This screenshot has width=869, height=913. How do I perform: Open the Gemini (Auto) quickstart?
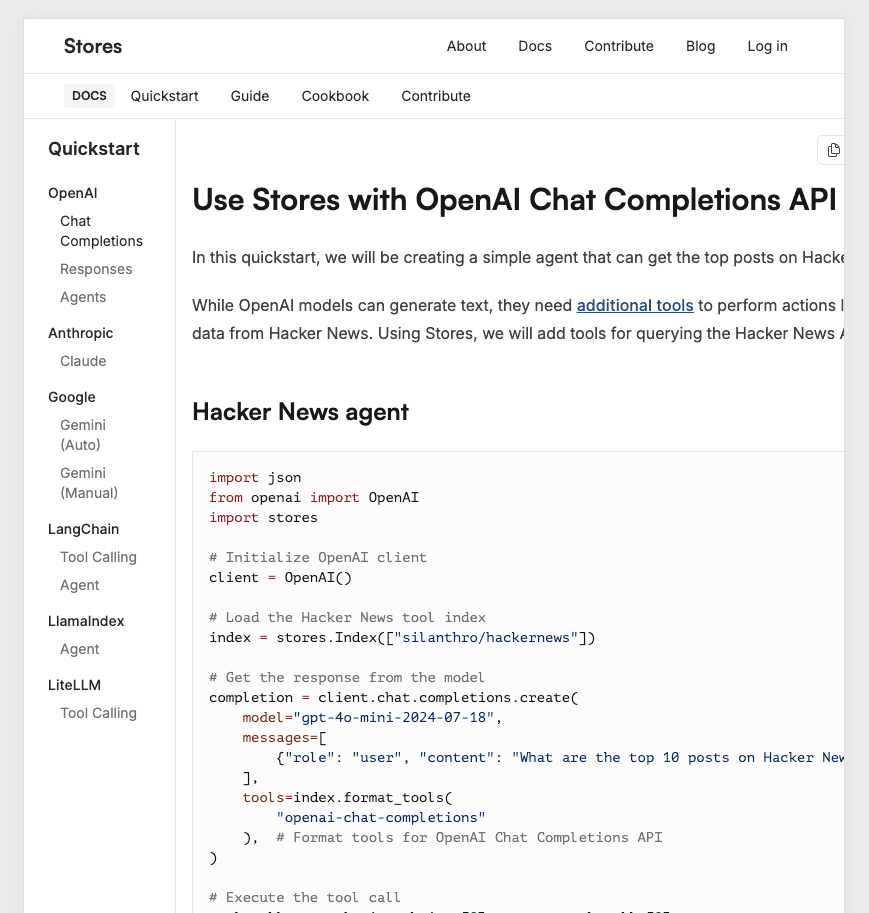click(x=83, y=435)
